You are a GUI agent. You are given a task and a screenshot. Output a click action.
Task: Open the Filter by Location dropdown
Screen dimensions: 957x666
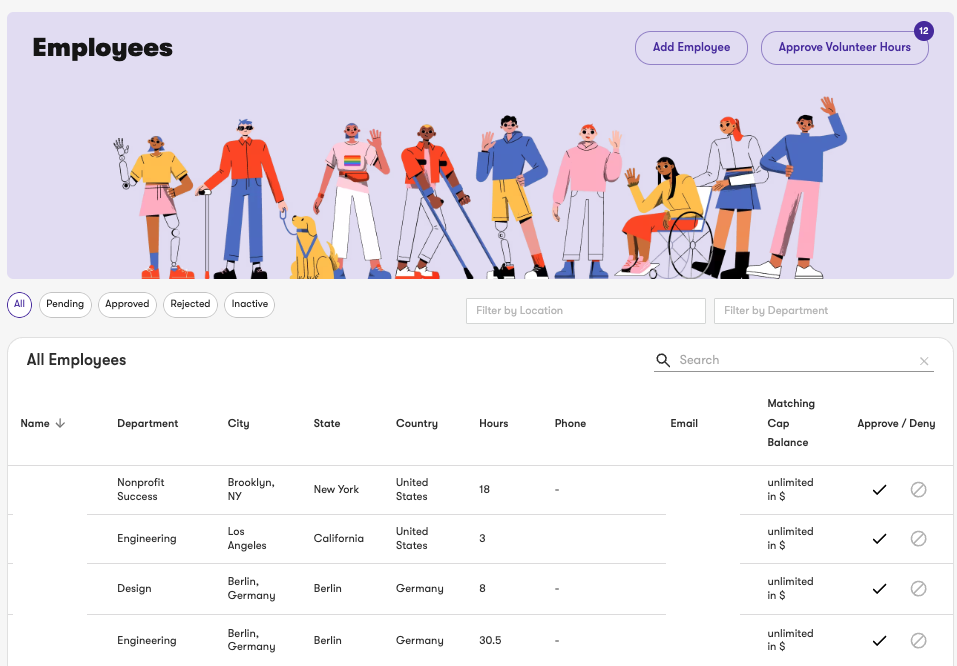pos(586,311)
